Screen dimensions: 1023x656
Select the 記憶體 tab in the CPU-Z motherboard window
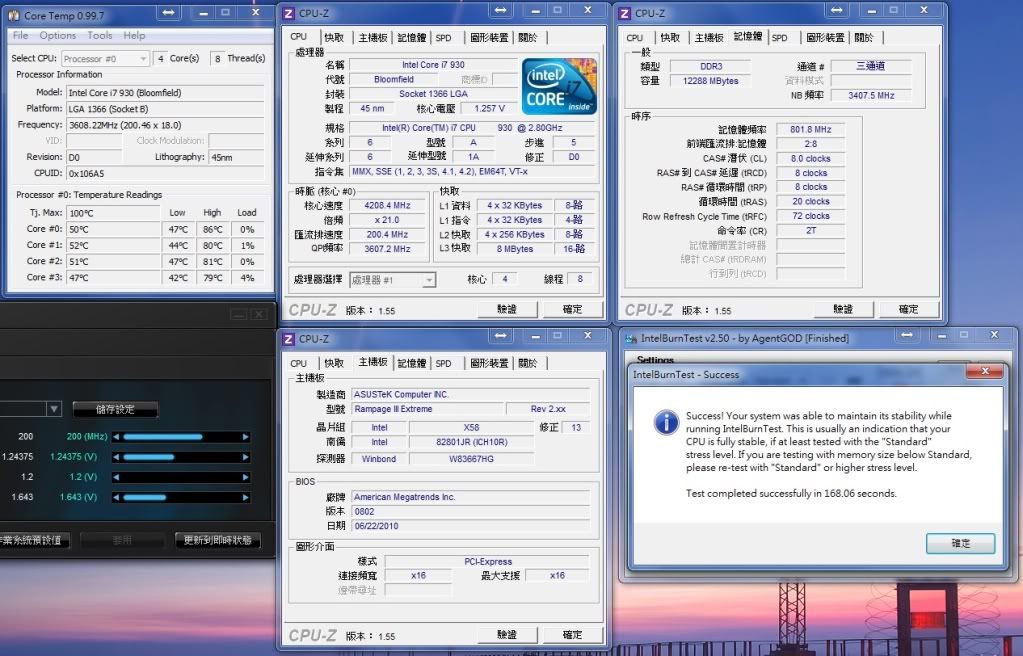point(412,364)
